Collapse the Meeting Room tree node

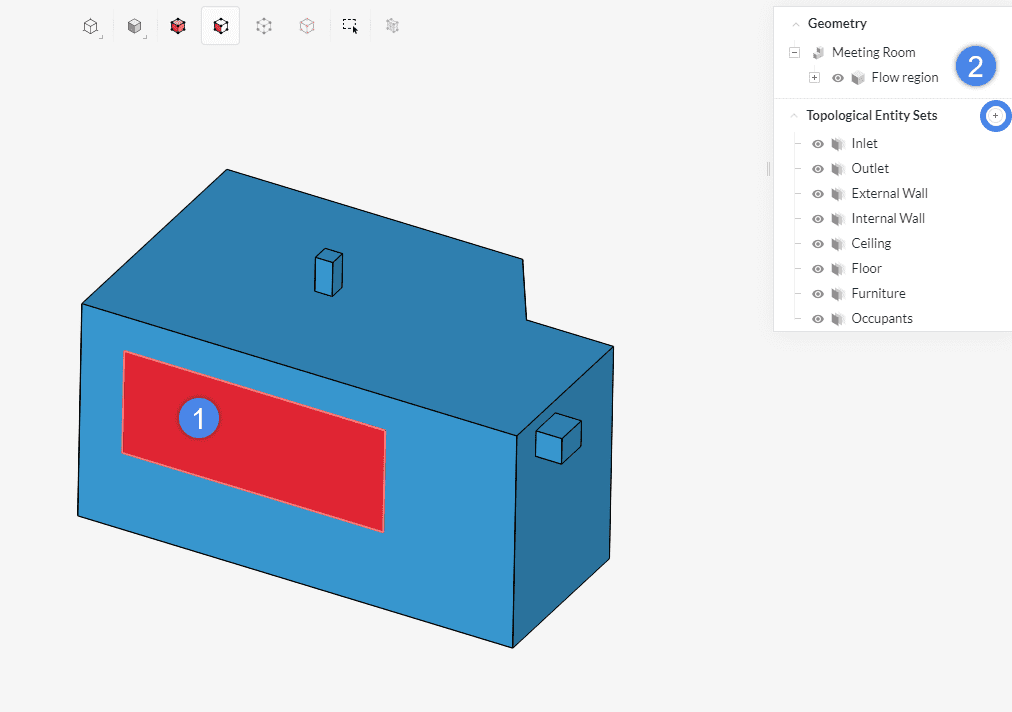point(793,52)
